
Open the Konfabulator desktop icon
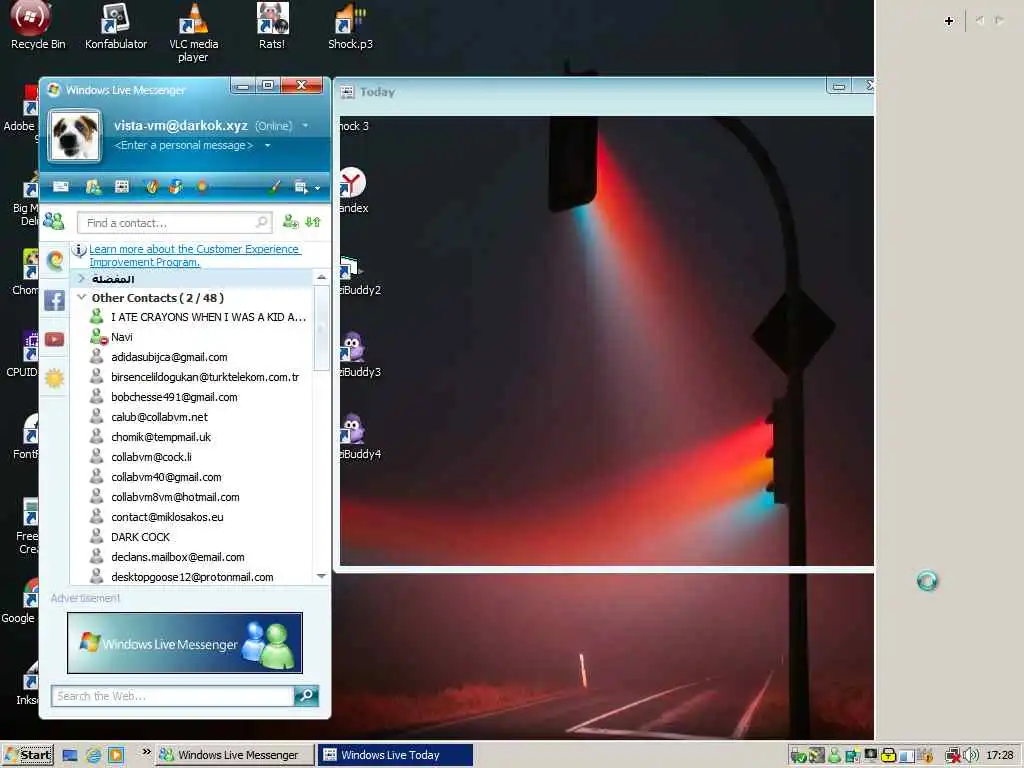(116, 26)
